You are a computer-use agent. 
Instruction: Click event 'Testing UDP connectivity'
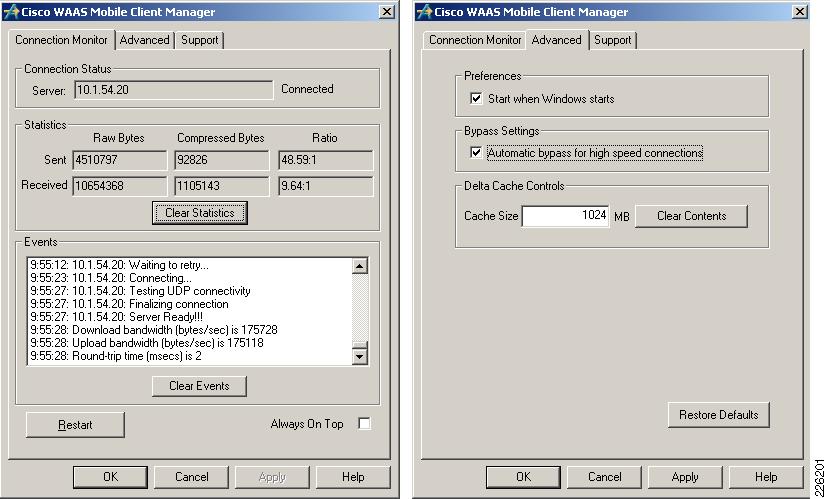point(140,291)
